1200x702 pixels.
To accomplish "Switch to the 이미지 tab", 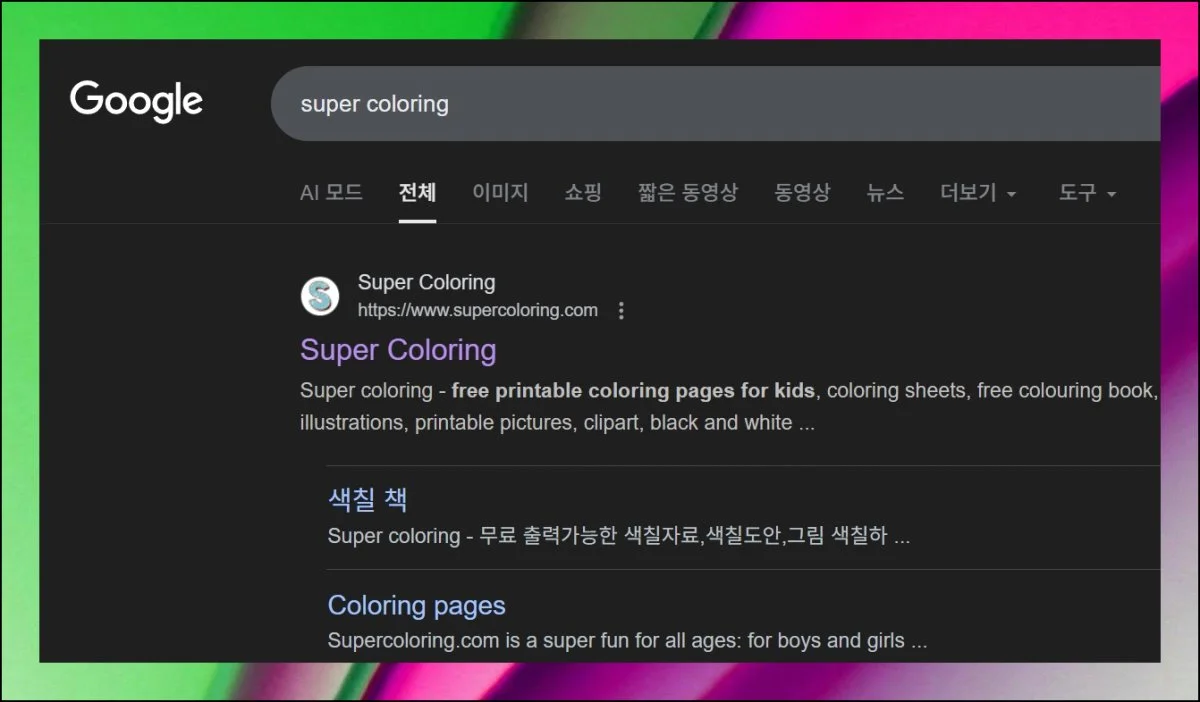I will point(500,193).
